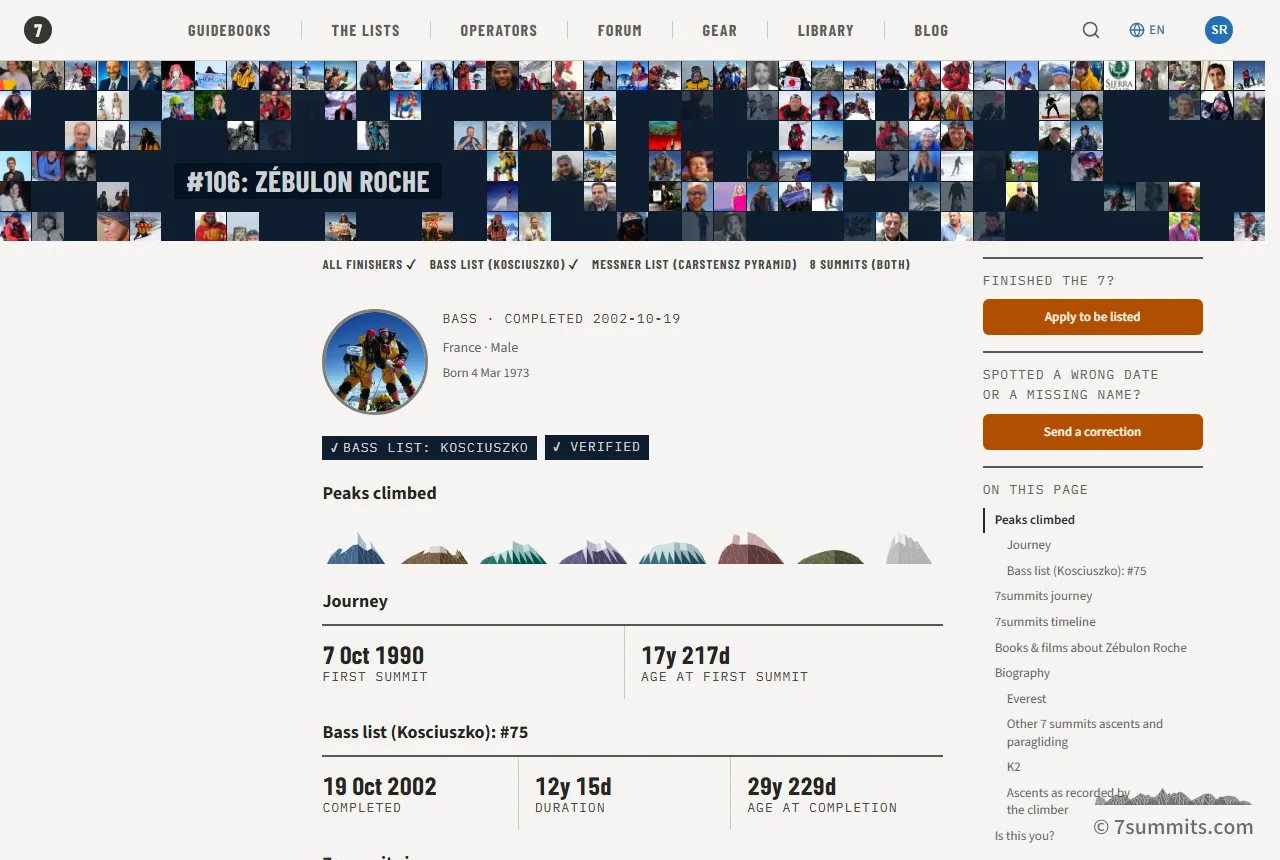Open the Gear navigation item
Image resolution: width=1280 pixels, height=860 pixels.
720,30
